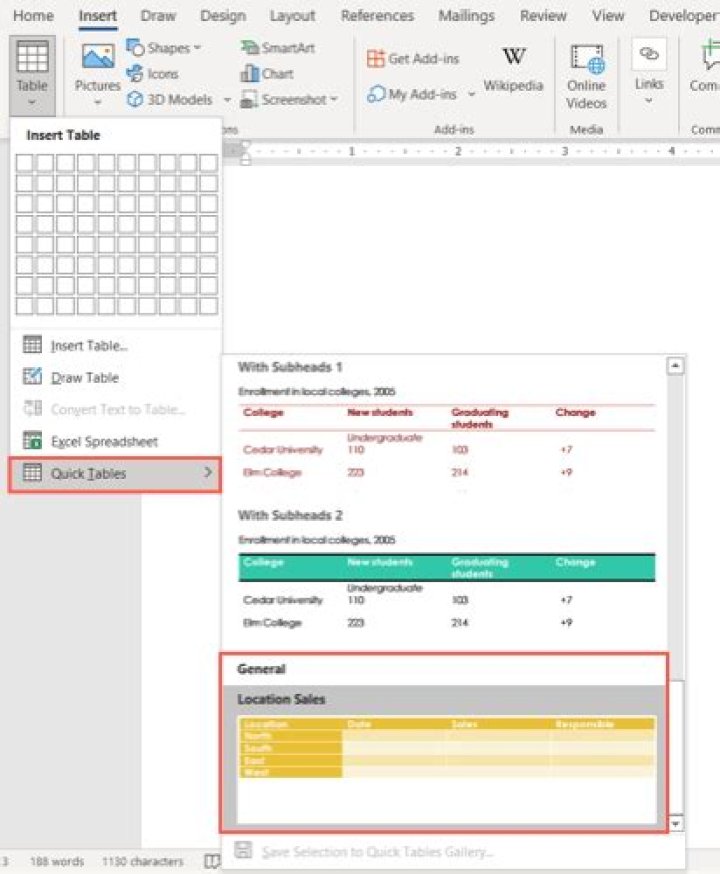Open the Wikipedia add-in
This screenshot has width=720, height=874.
coord(513,70)
